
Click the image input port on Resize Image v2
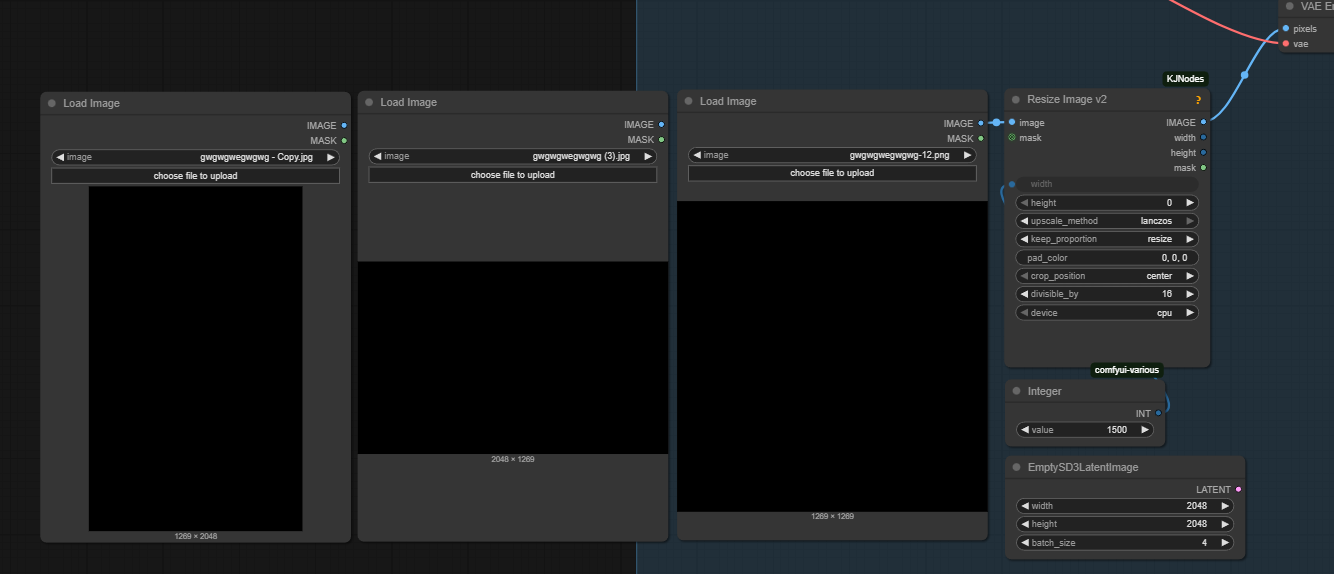[1012, 122]
